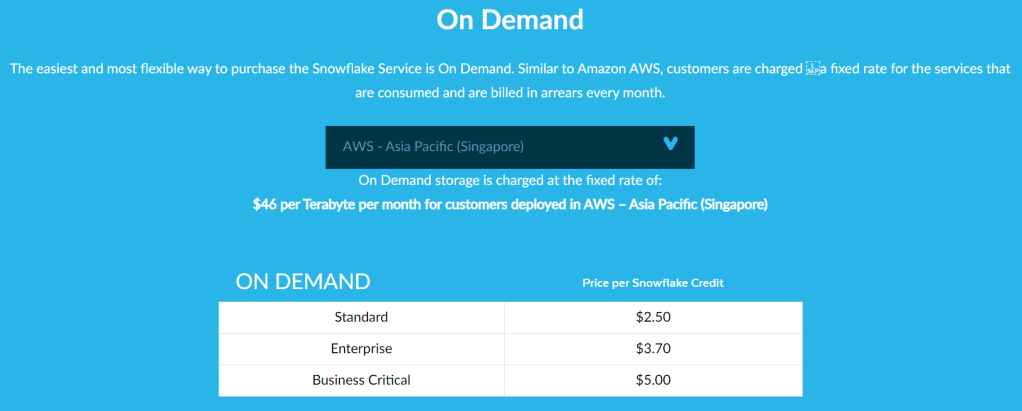The image size is (1022, 411).
Task: Click the down chevron in the region selector
Action: pyautogui.click(x=671, y=144)
